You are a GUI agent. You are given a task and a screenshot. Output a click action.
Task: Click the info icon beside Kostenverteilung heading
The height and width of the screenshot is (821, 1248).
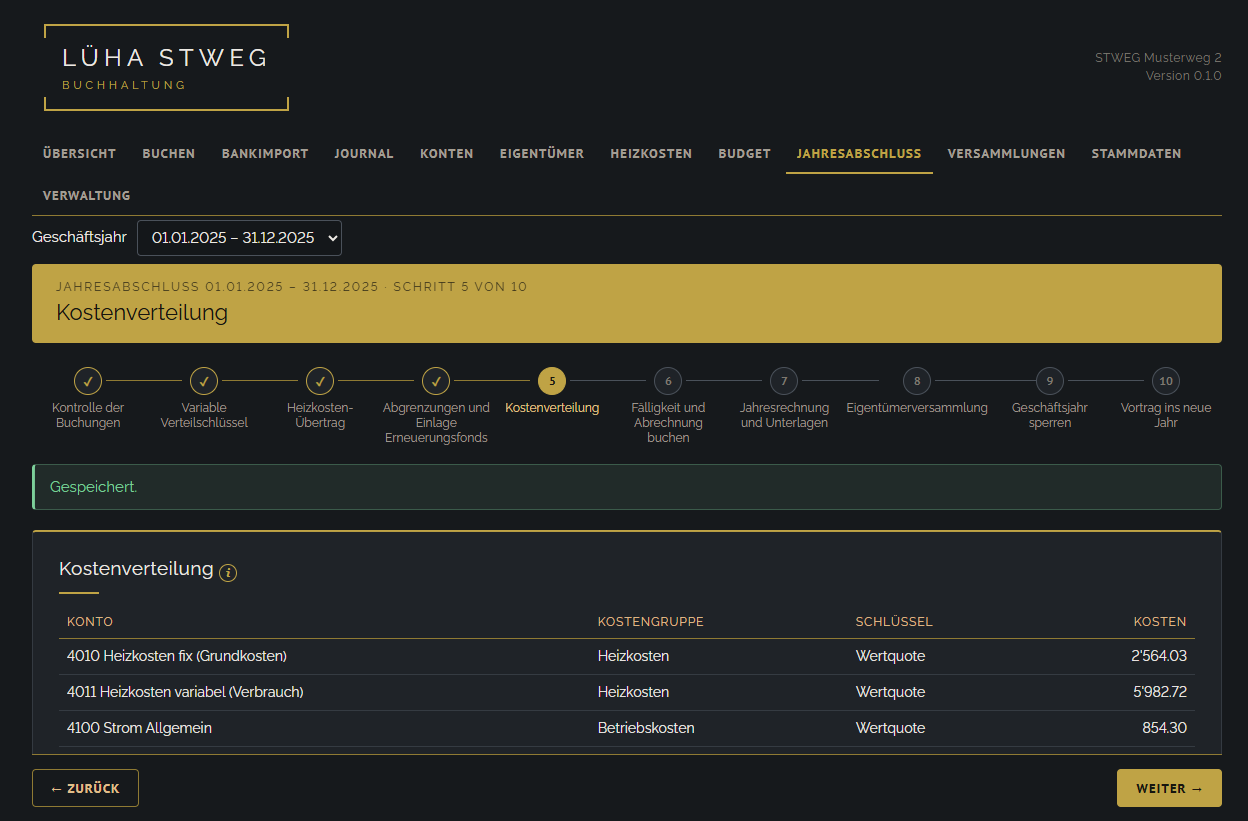tap(228, 573)
